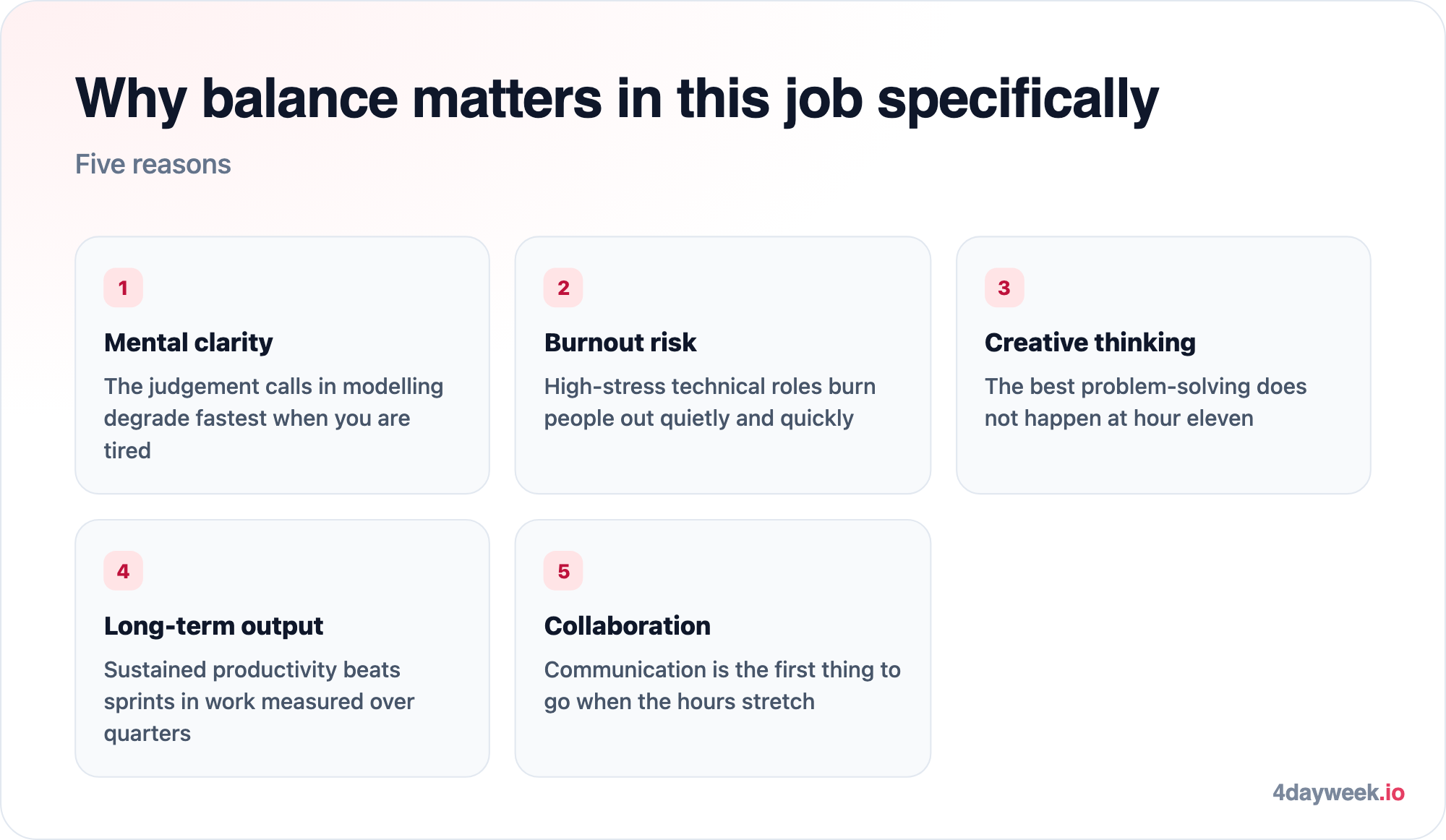The height and width of the screenshot is (840, 1446).
Task: Select the Mental clarity heading
Action: (x=189, y=343)
